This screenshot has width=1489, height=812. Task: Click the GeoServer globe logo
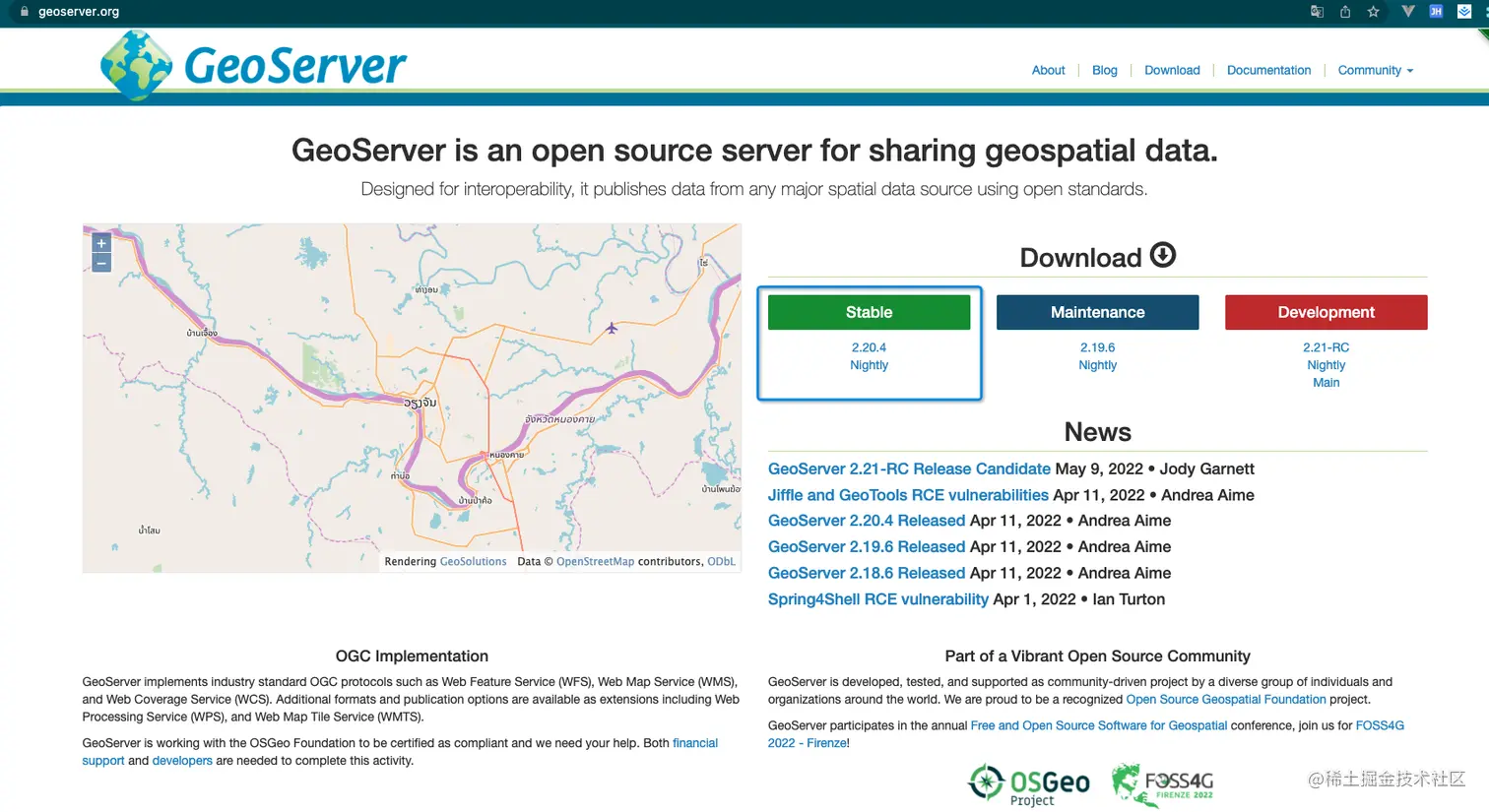coord(137,65)
